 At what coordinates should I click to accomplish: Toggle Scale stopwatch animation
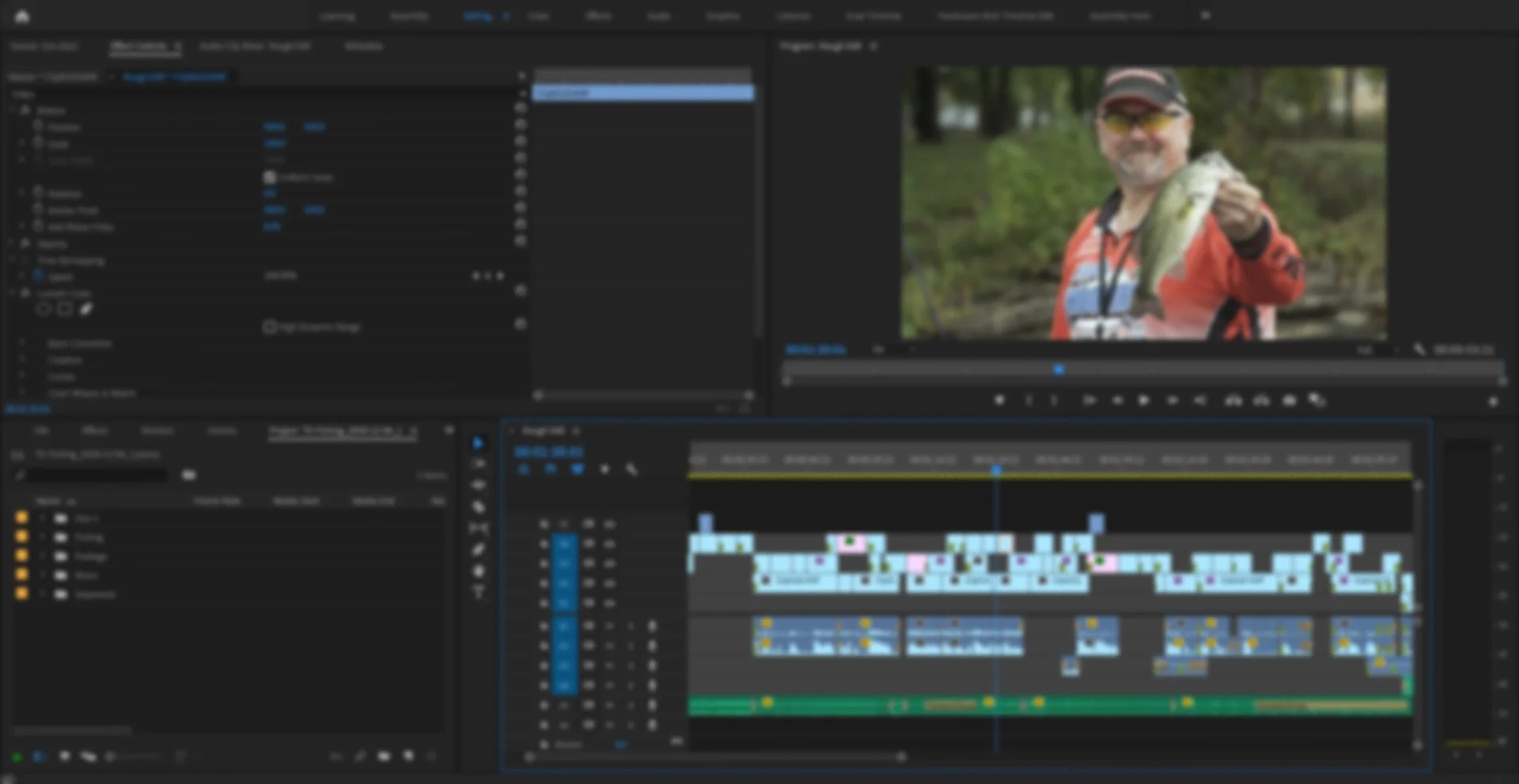(38, 143)
